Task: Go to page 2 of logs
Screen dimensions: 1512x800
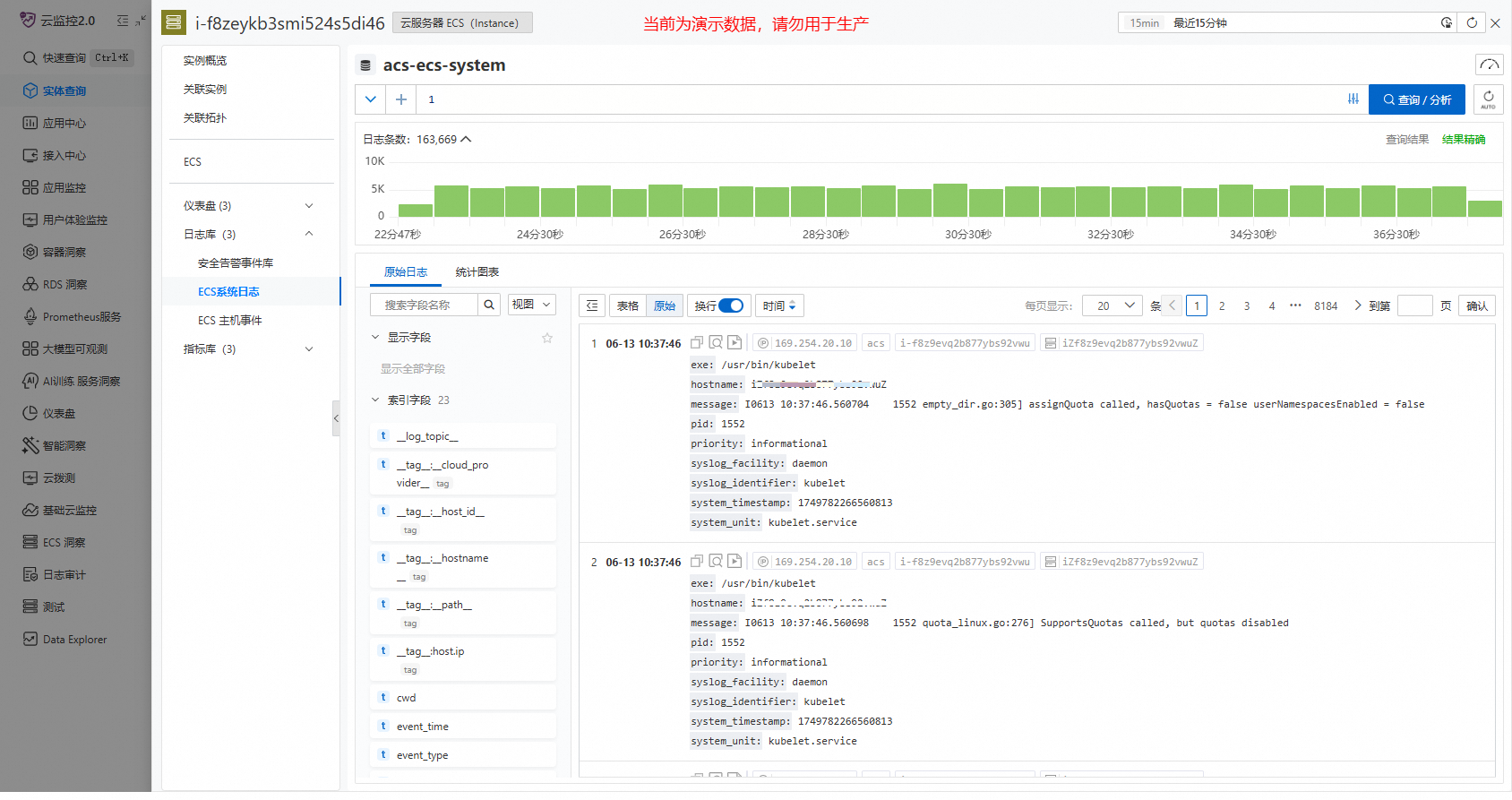Action: click(x=1222, y=306)
